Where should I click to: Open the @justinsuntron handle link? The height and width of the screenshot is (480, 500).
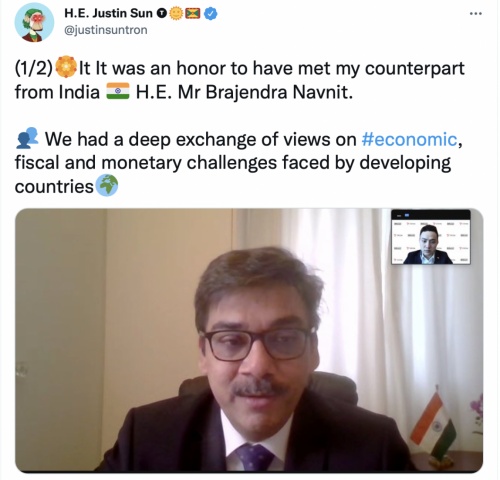105,30
